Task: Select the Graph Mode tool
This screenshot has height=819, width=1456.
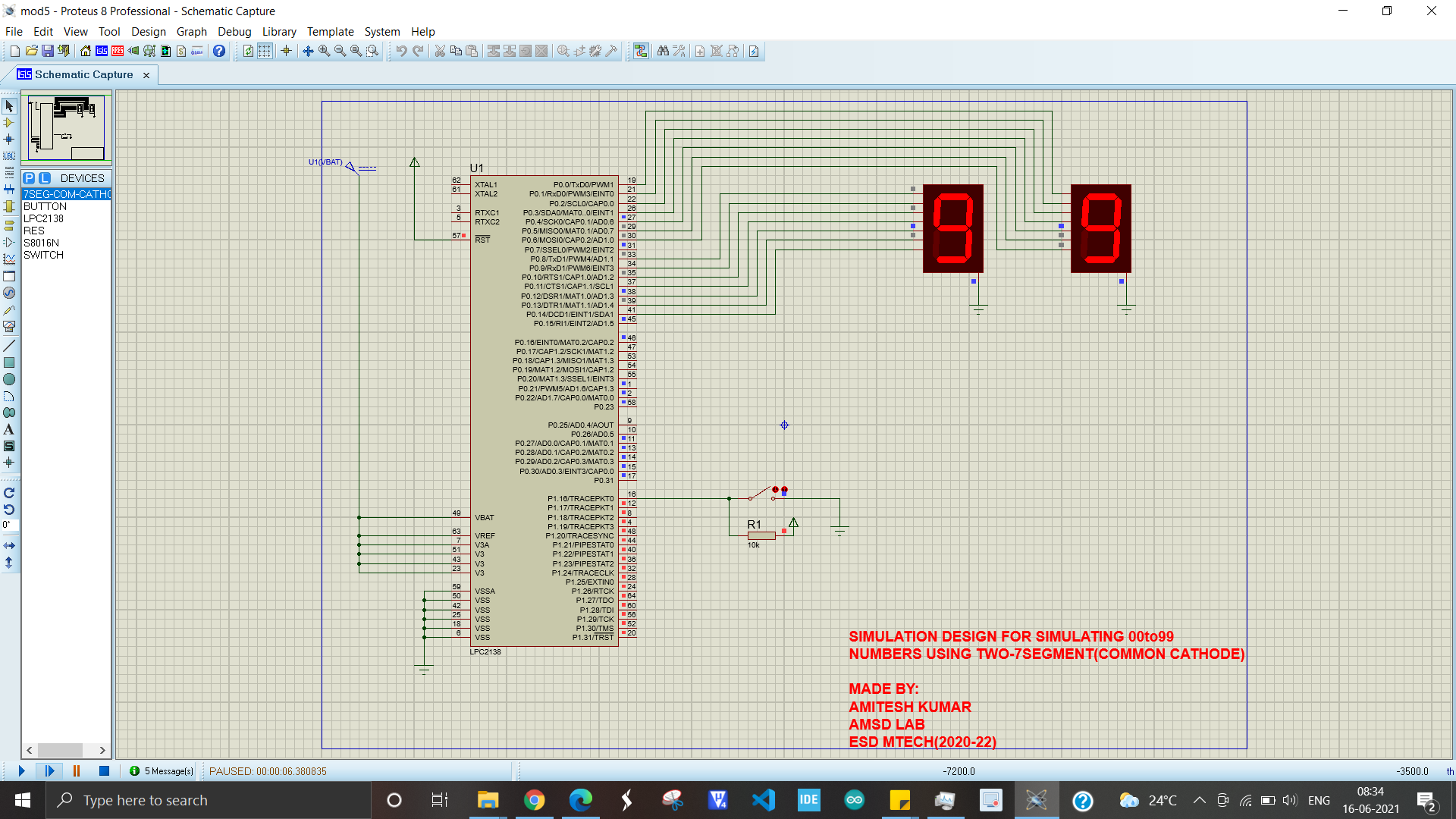Action: 10,258
